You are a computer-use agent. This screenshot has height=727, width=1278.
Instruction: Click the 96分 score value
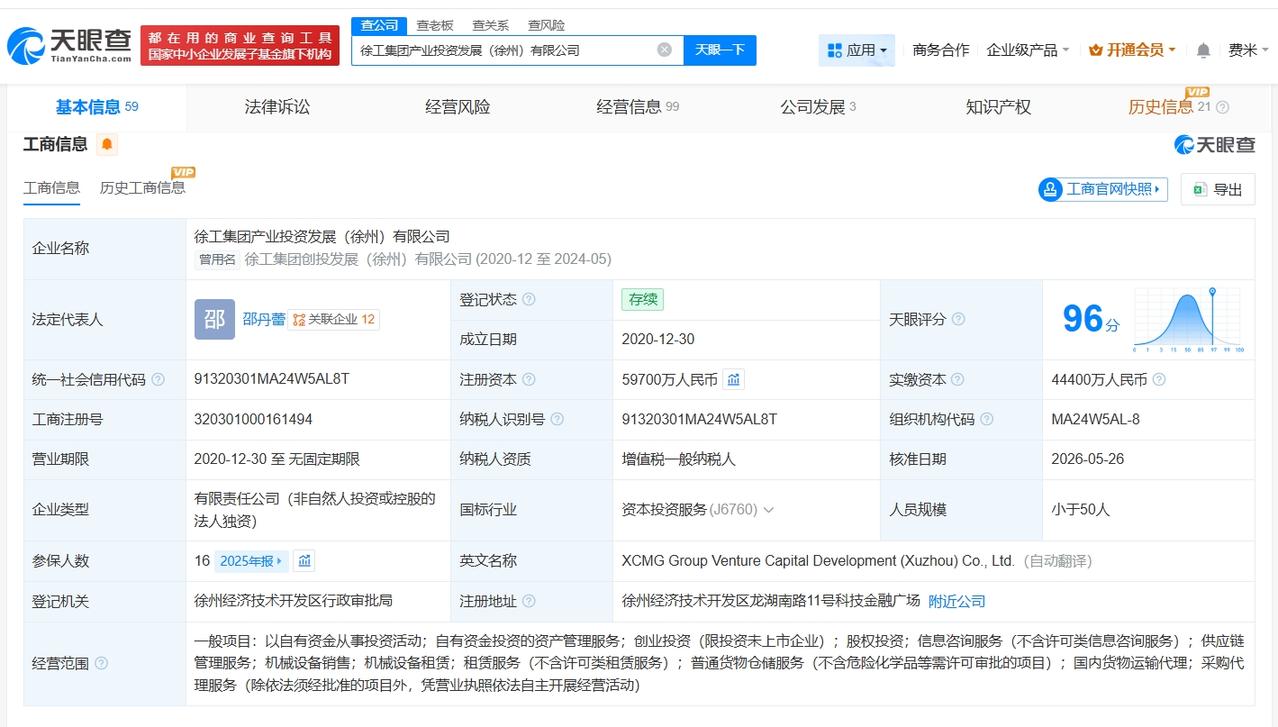[1091, 319]
